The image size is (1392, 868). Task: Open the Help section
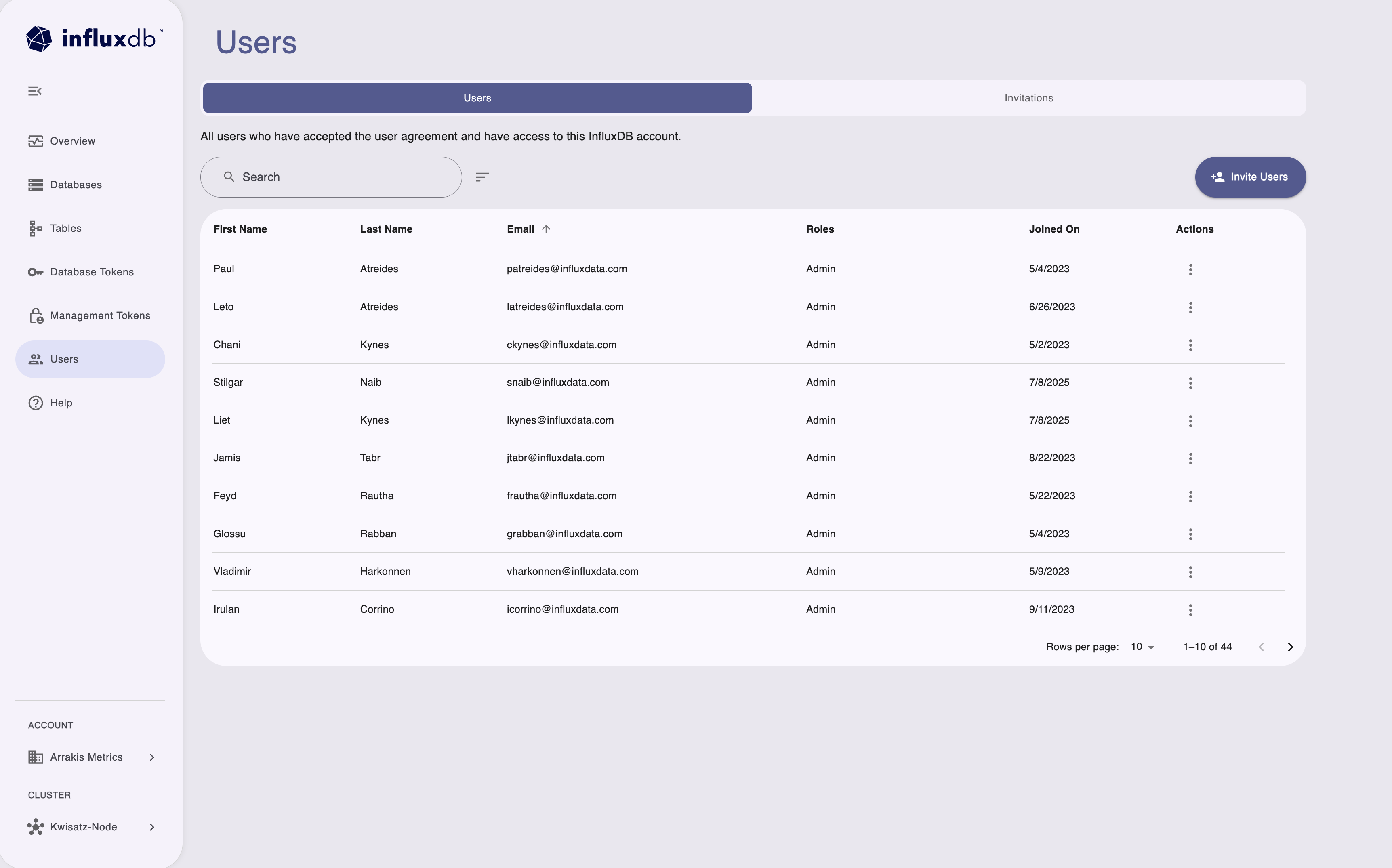62,402
